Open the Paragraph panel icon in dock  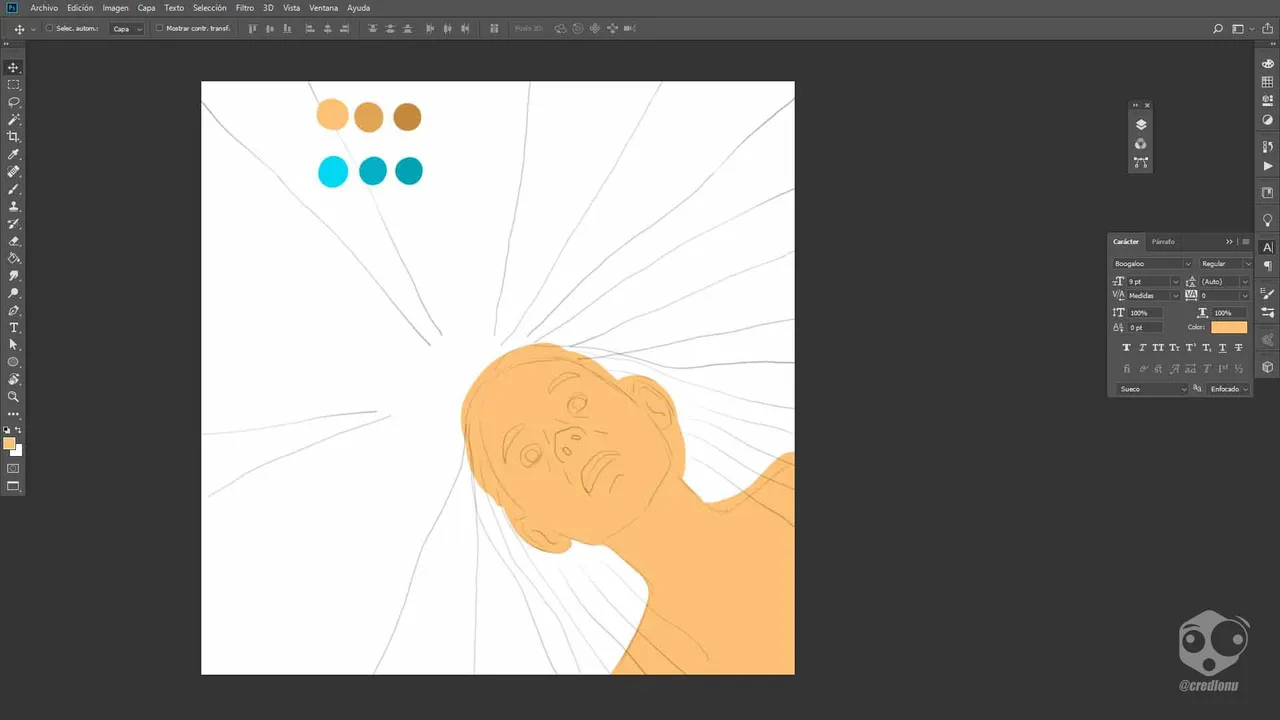click(1268, 266)
